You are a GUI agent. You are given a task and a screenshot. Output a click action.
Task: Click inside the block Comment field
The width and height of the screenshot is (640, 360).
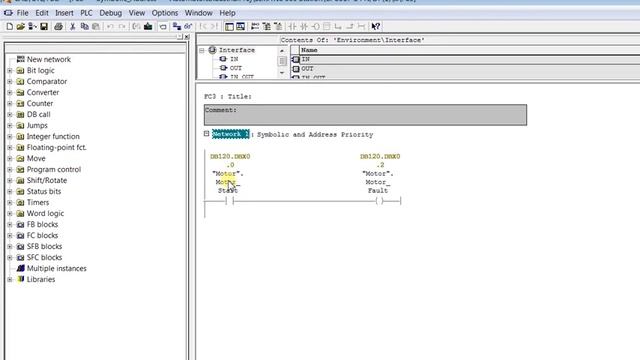[365, 115]
